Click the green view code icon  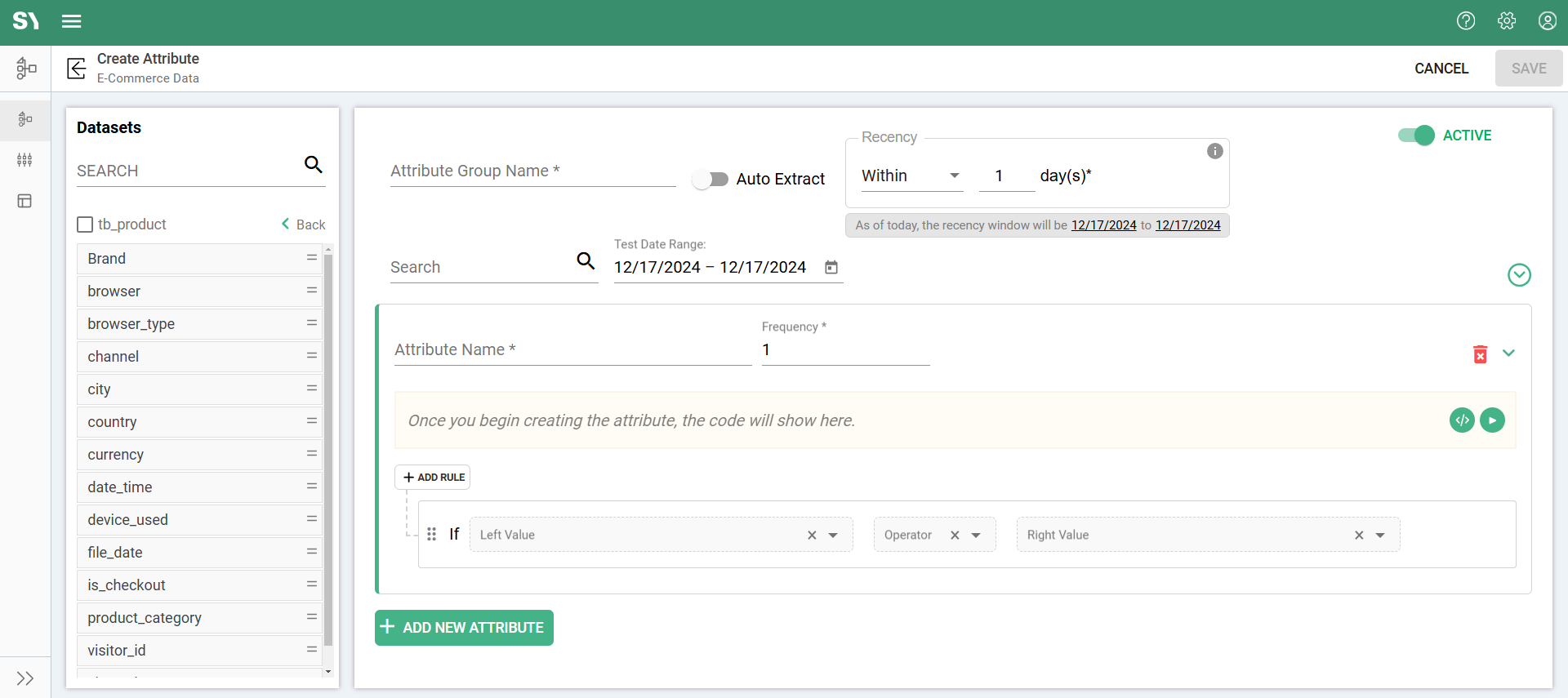[x=1462, y=420]
